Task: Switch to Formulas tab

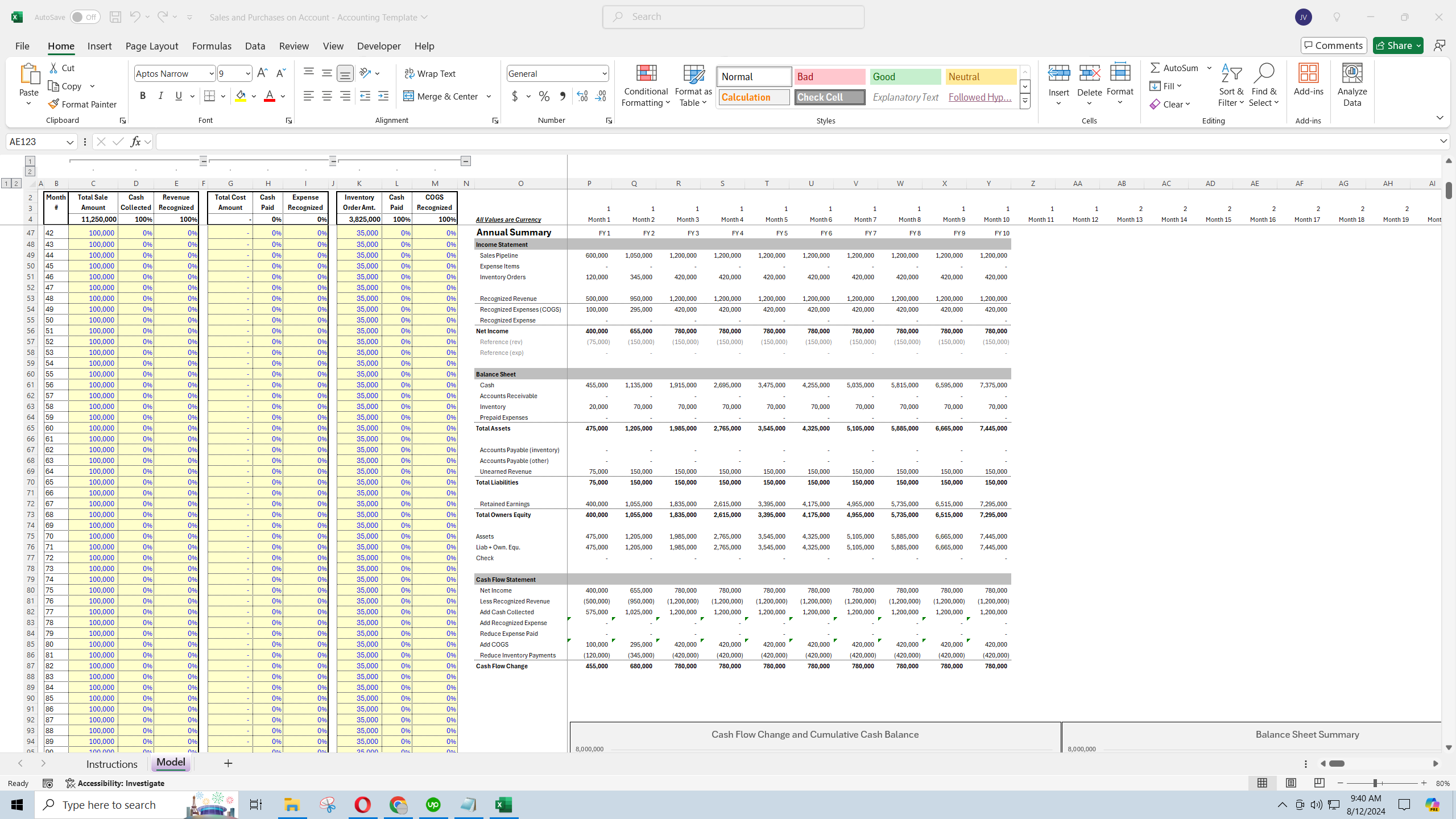Action: 212,46
